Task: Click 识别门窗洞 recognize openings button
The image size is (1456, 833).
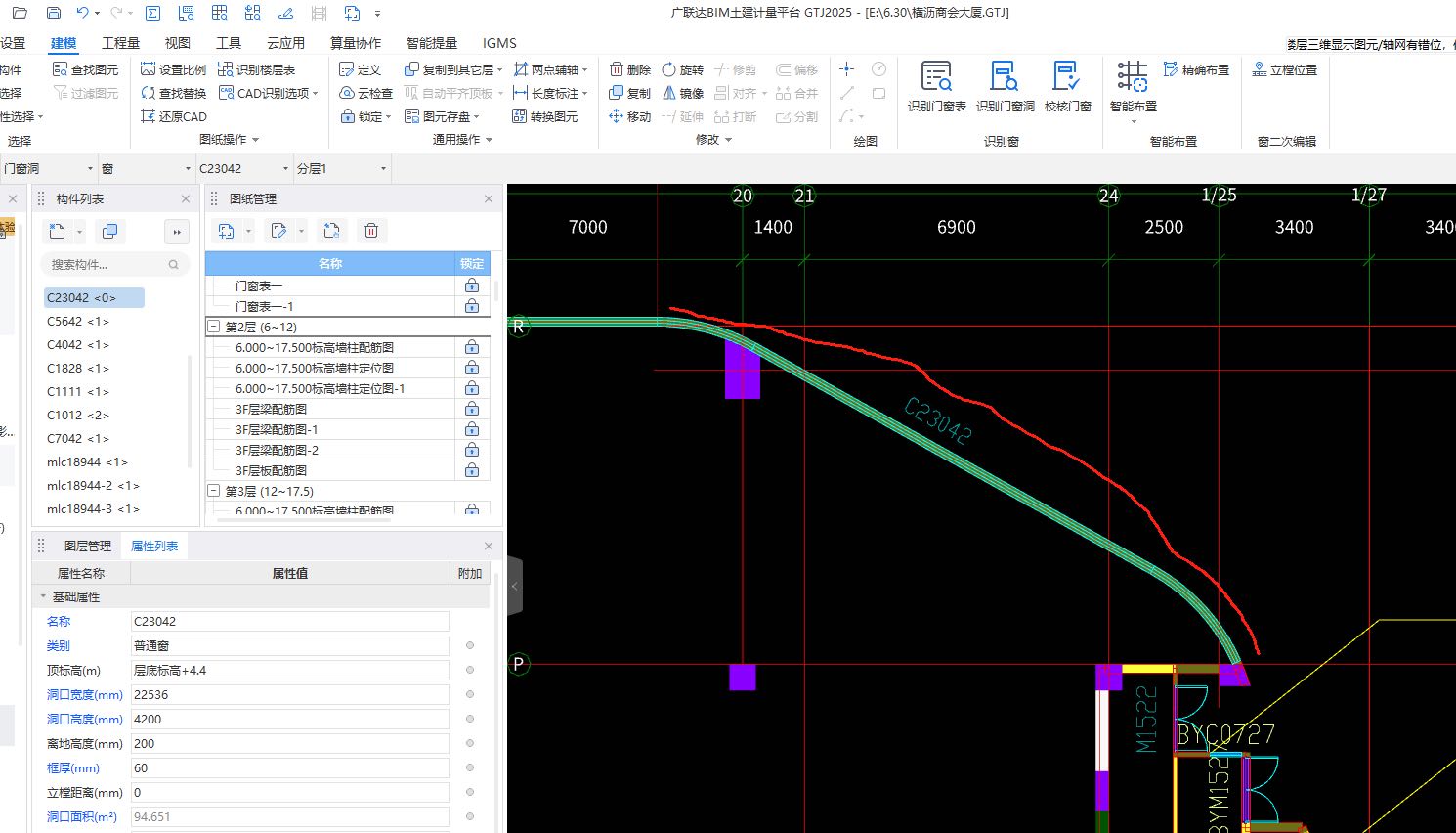Action: 1005,87
